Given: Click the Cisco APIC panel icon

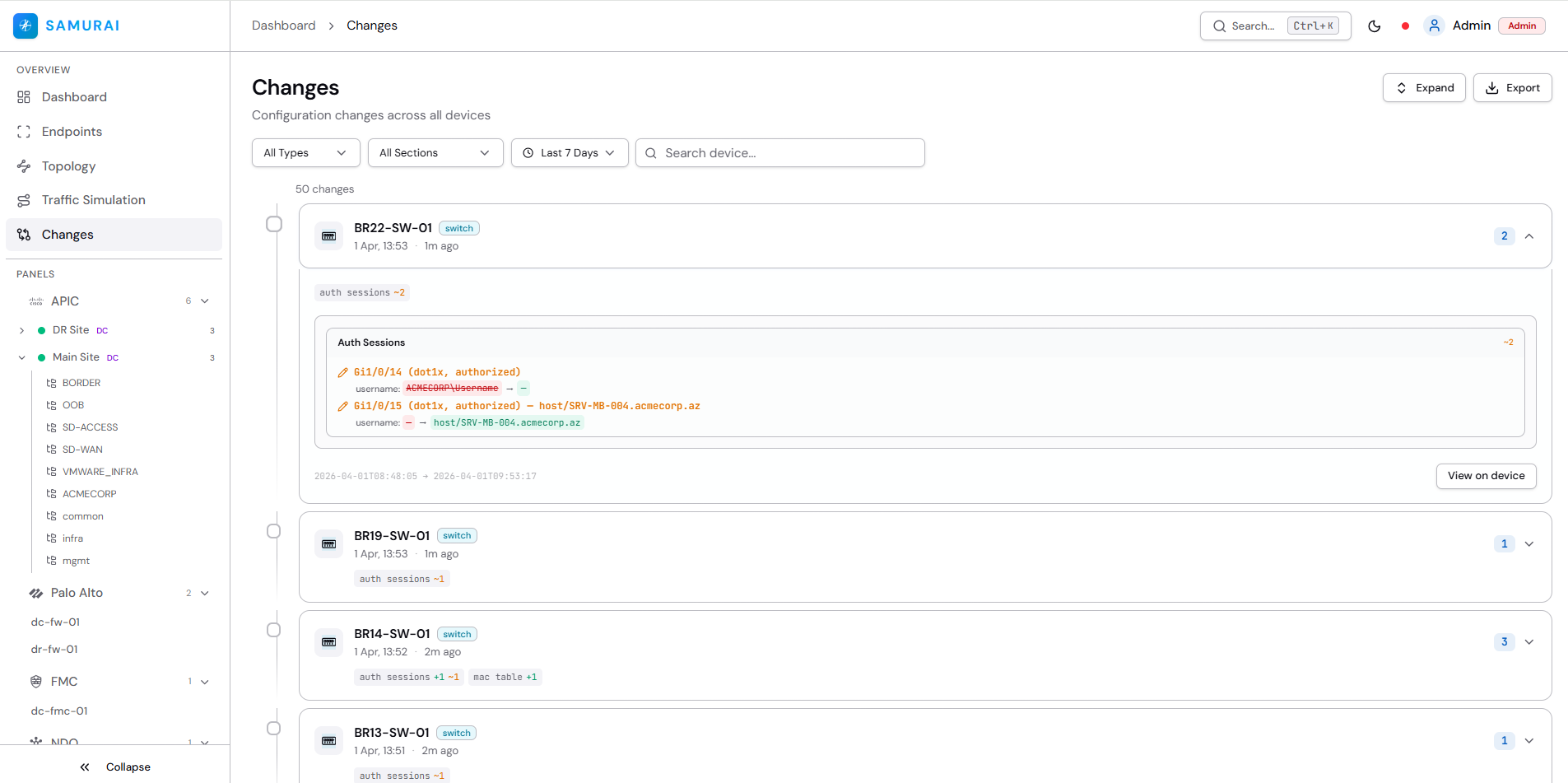Looking at the screenshot, I should click(x=35, y=301).
